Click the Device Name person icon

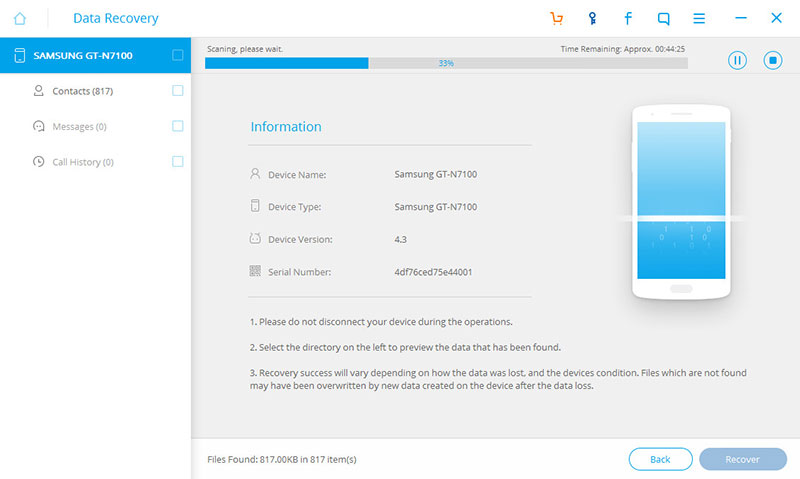coord(255,174)
